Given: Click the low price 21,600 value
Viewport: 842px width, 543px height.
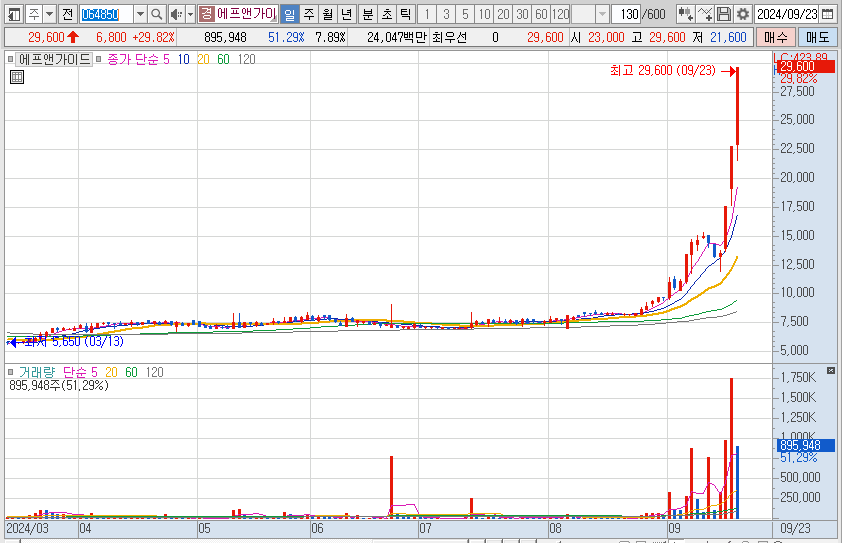Looking at the screenshot, I should (x=728, y=37).
